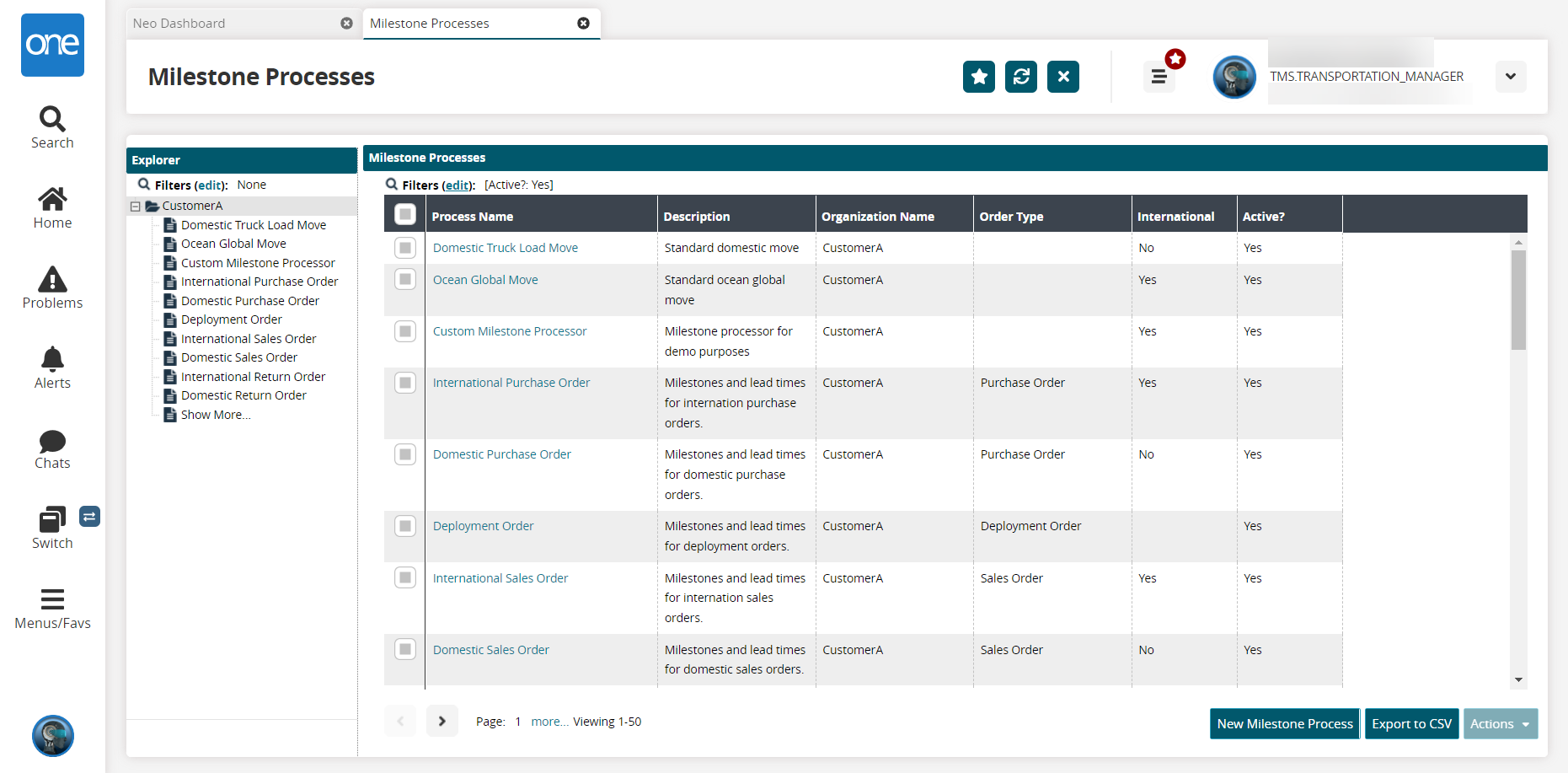Select Domestic Return Order in Explorer tree

coord(243,395)
